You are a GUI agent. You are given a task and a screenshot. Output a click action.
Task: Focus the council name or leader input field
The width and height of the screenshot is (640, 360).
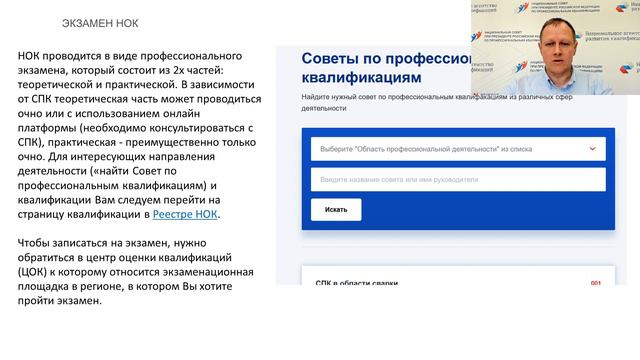pyautogui.click(x=458, y=180)
